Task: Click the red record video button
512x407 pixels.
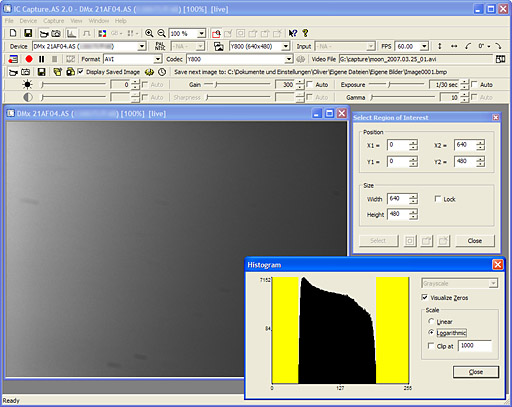Action: [x=29, y=59]
